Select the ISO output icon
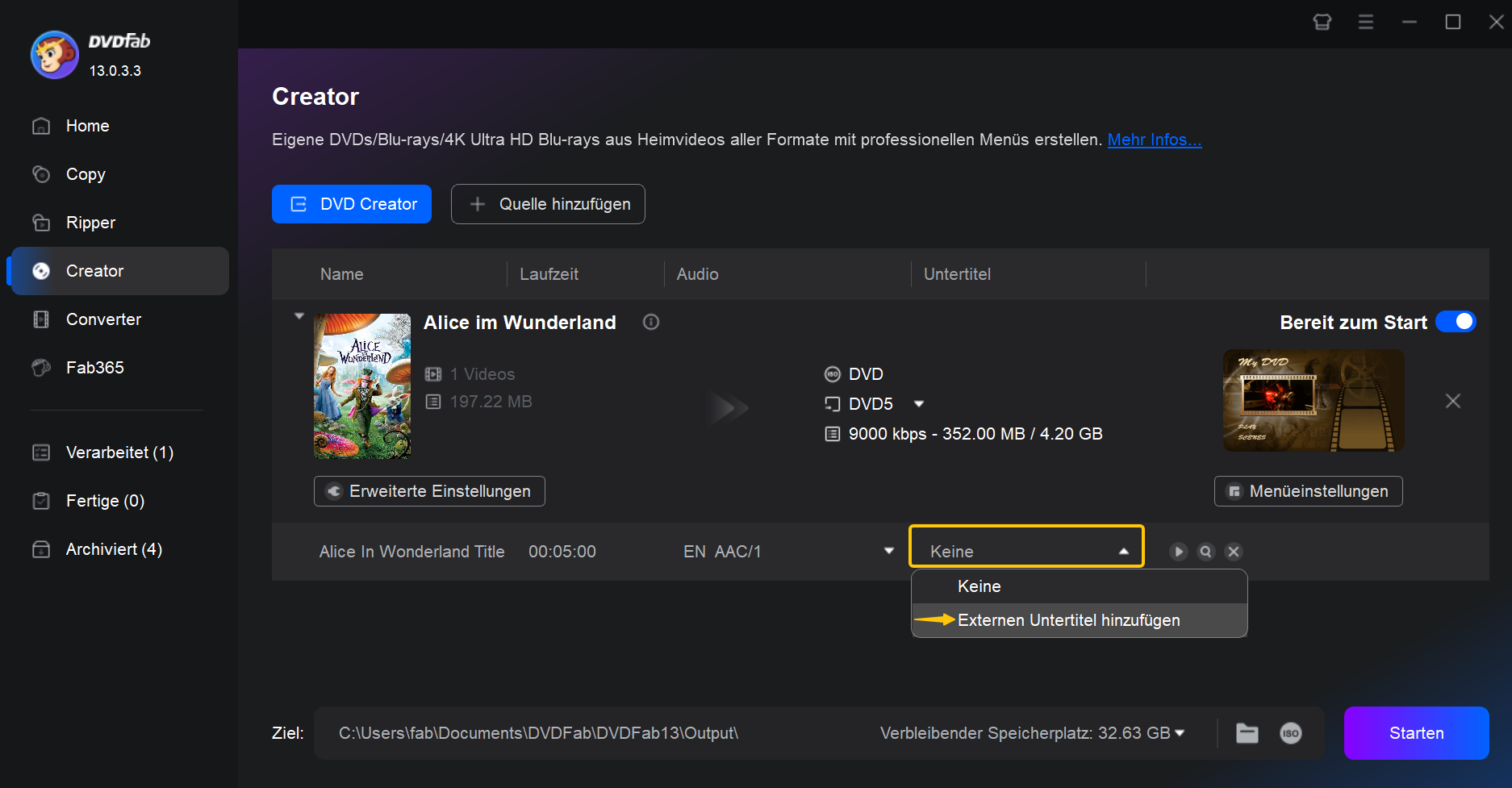This screenshot has height=788, width=1512. click(x=1291, y=733)
